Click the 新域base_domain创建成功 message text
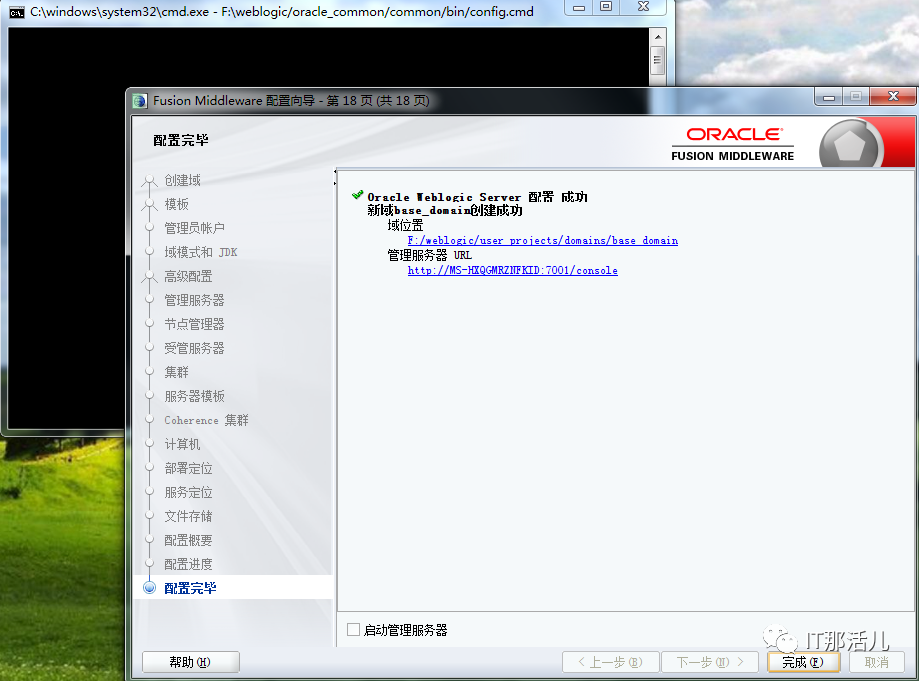The width and height of the screenshot is (919, 681). pos(445,210)
